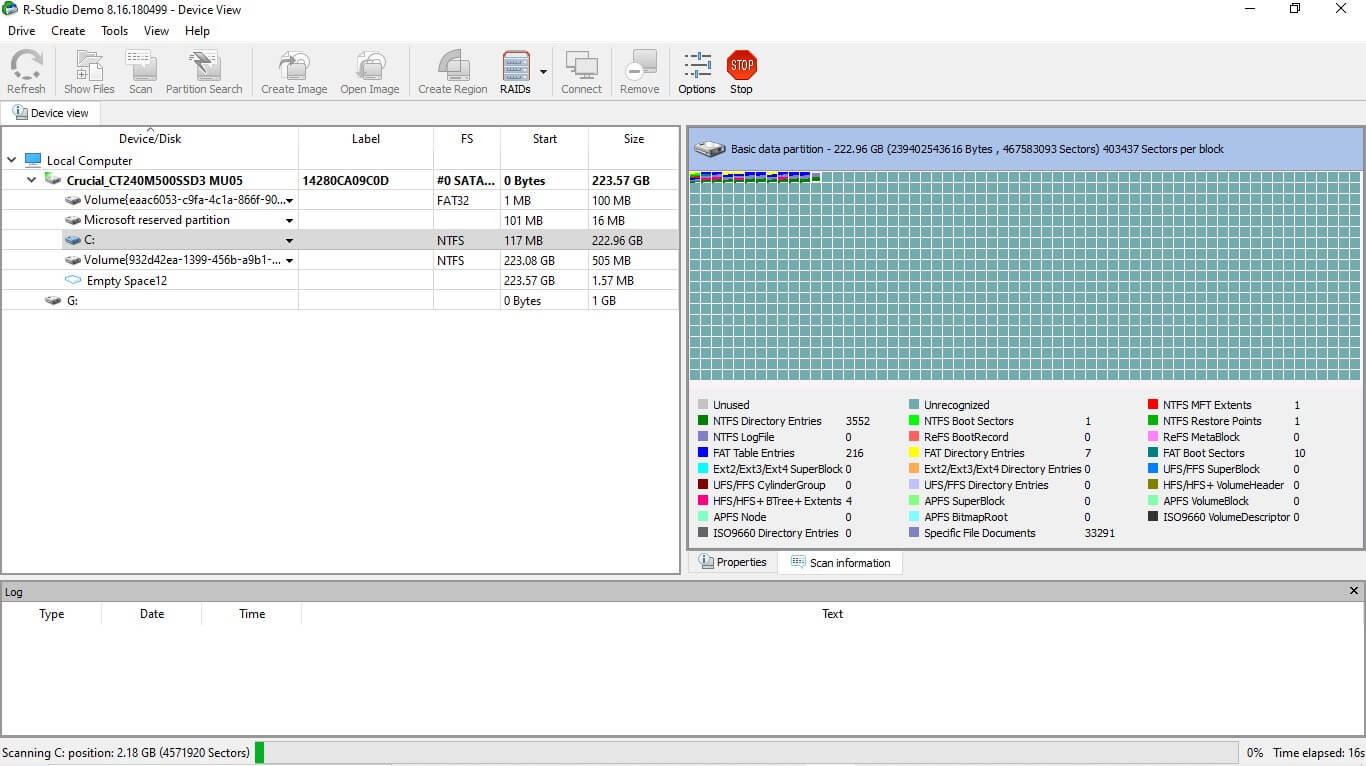
Task: Click the Local Computer monitor icon
Action: (33, 160)
